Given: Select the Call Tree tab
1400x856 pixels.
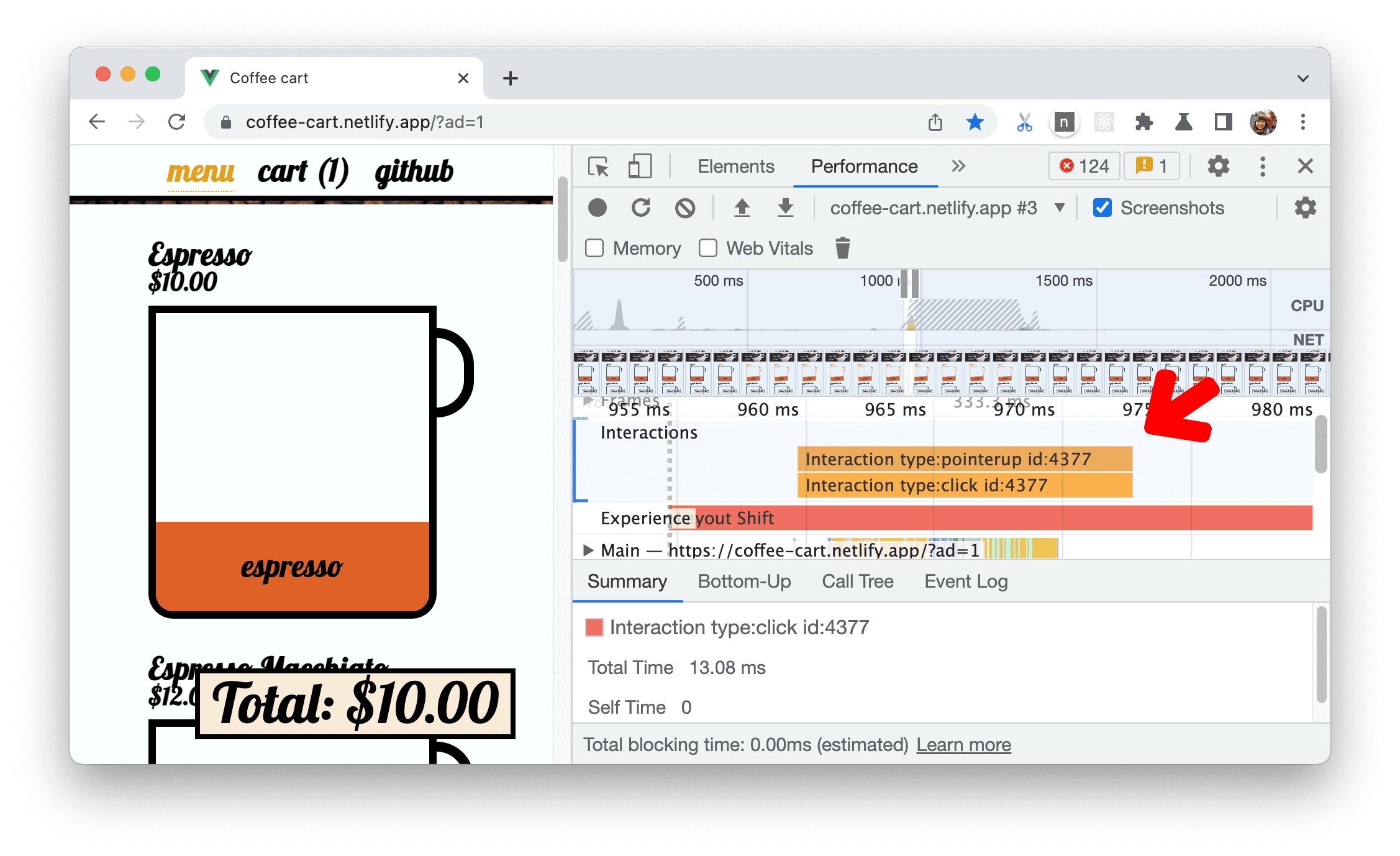Looking at the screenshot, I should pyautogui.click(x=858, y=580).
